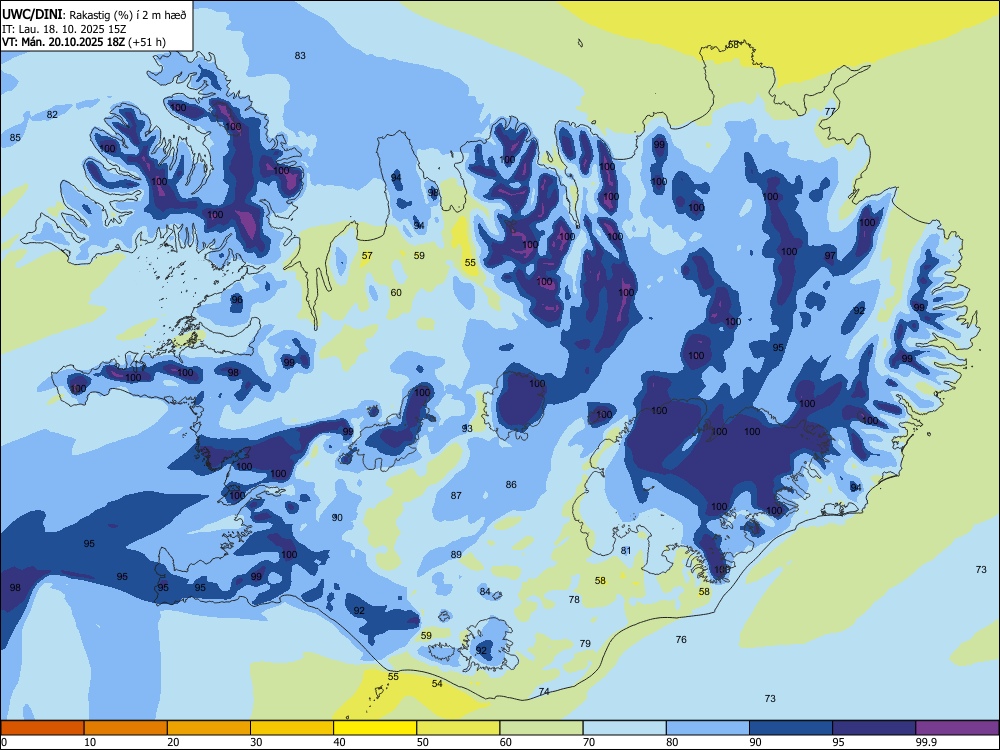The image size is (1000, 750).
Task: Click the purple above-99.9 legend swatch
Action: 957,728
